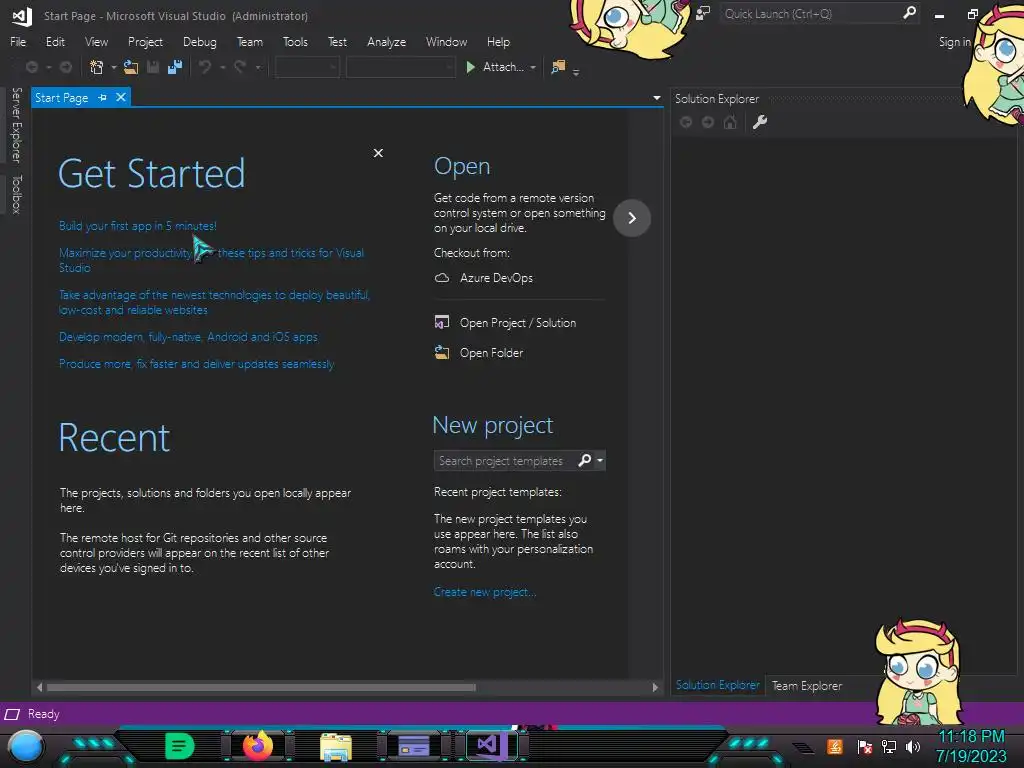This screenshot has width=1024, height=768.
Task: Open 'Develop modern, fully-native Android and iOS apps' link
Action: [x=188, y=337]
